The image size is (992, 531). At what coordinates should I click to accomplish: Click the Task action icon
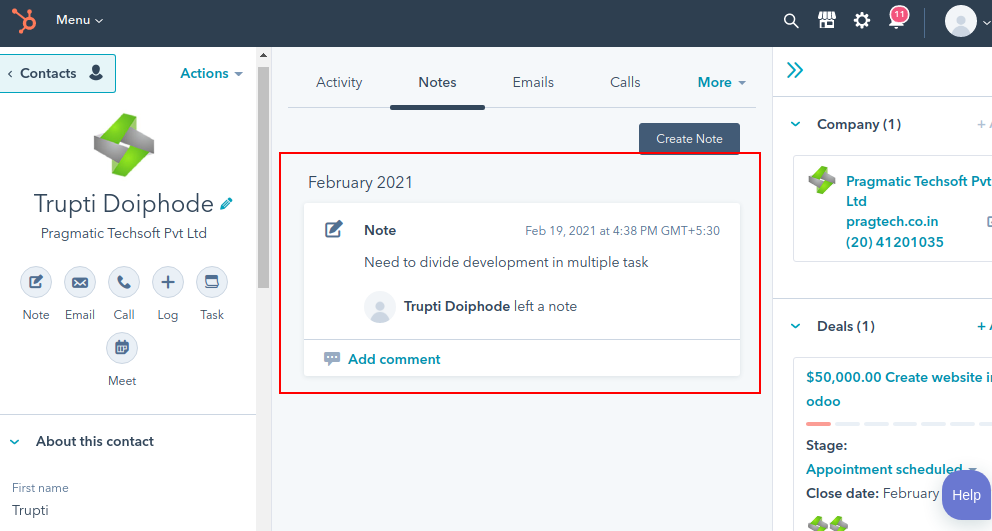click(212, 282)
